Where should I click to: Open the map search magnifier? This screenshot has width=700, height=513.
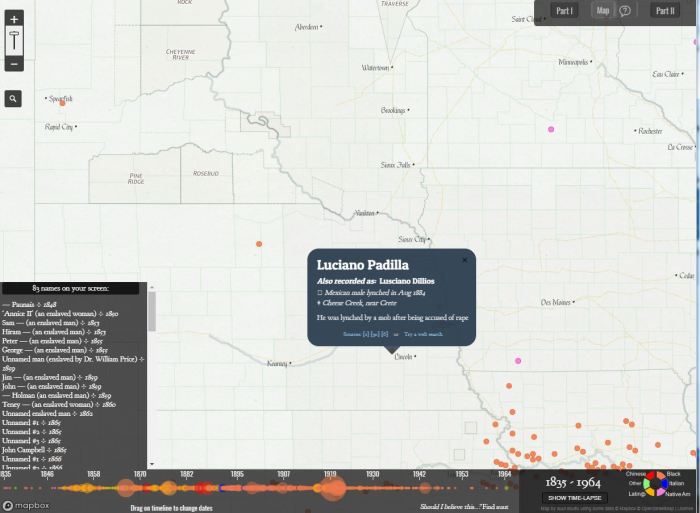13,99
